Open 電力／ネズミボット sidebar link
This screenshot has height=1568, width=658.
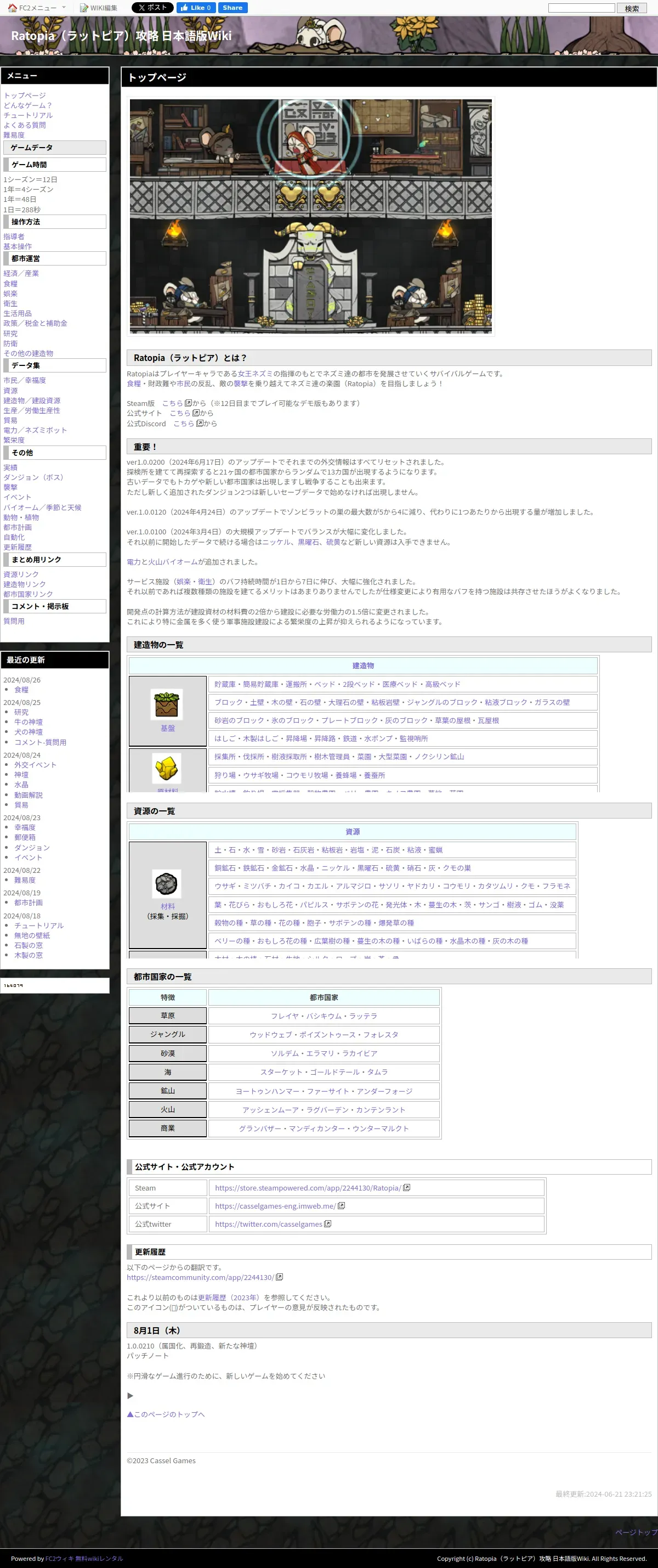click(35, 430)
